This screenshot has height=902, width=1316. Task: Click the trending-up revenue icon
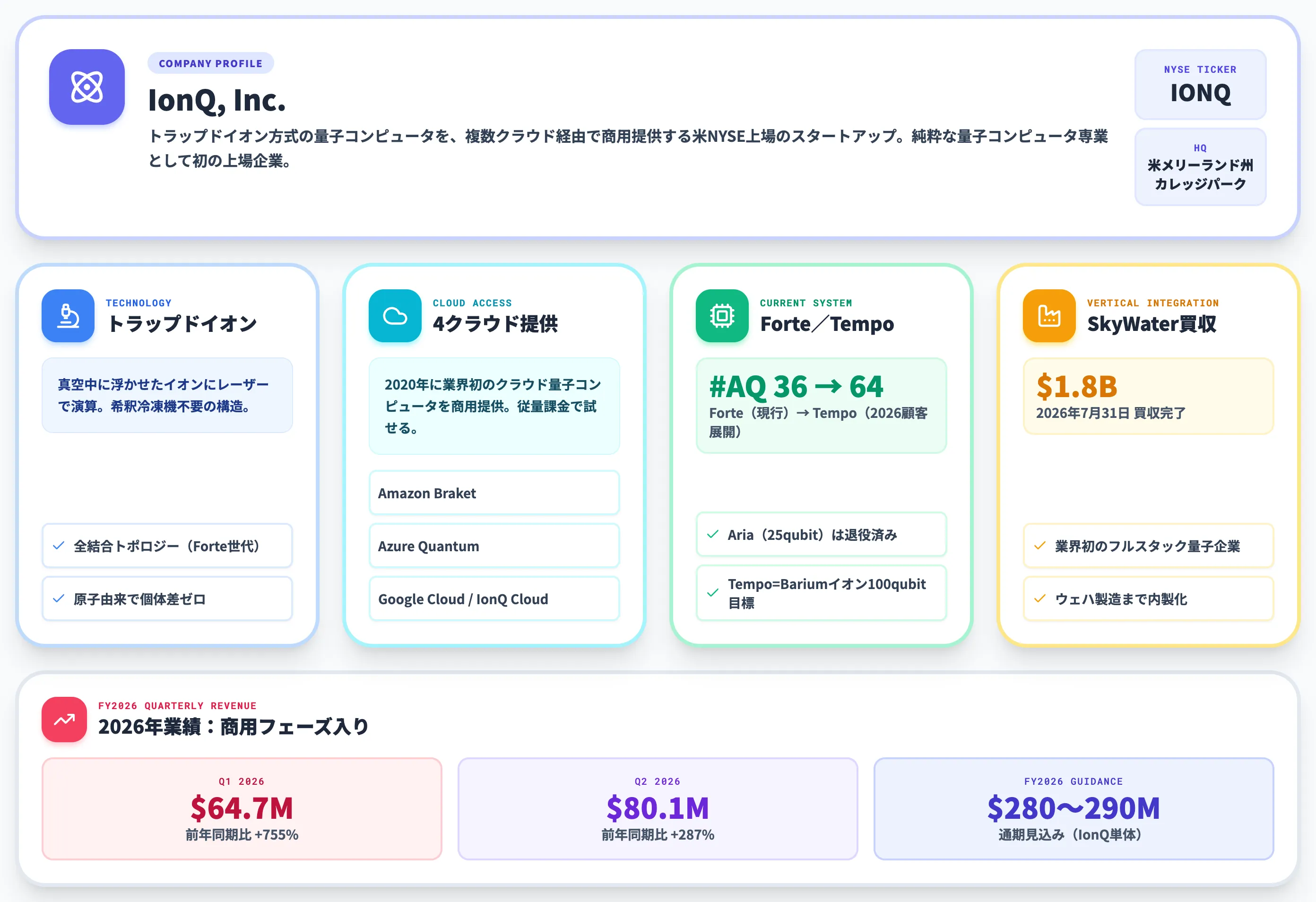(x=64, y=719)
